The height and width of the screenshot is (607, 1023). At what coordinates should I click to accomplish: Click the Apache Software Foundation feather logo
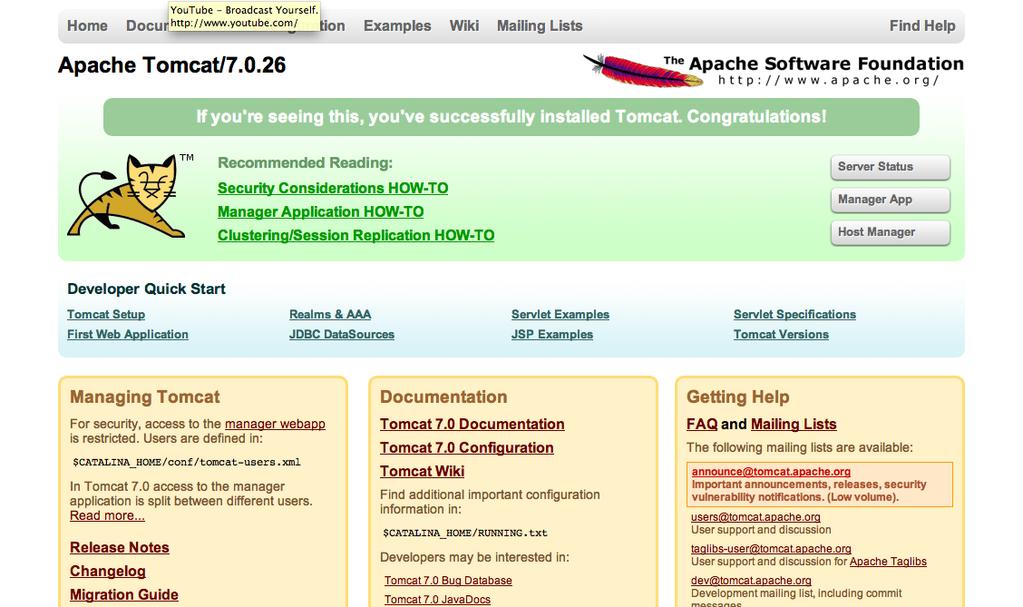[x=774, y=70]
